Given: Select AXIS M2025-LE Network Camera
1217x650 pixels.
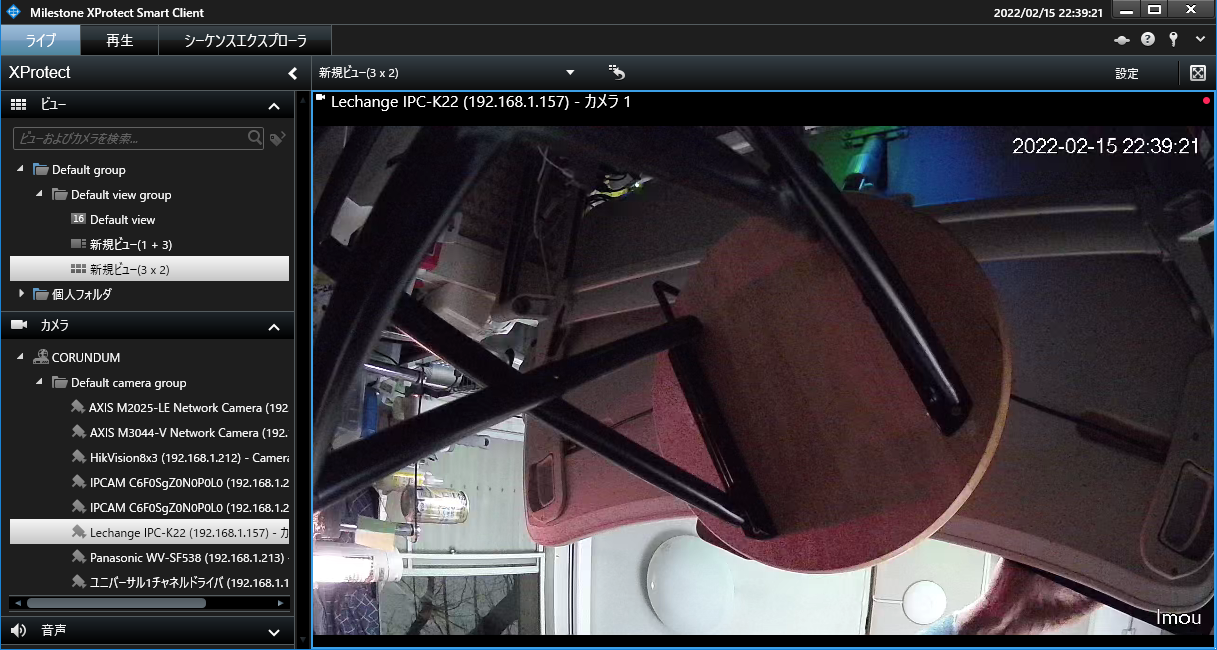Looking at the screenshot, I should coord(189,408).
